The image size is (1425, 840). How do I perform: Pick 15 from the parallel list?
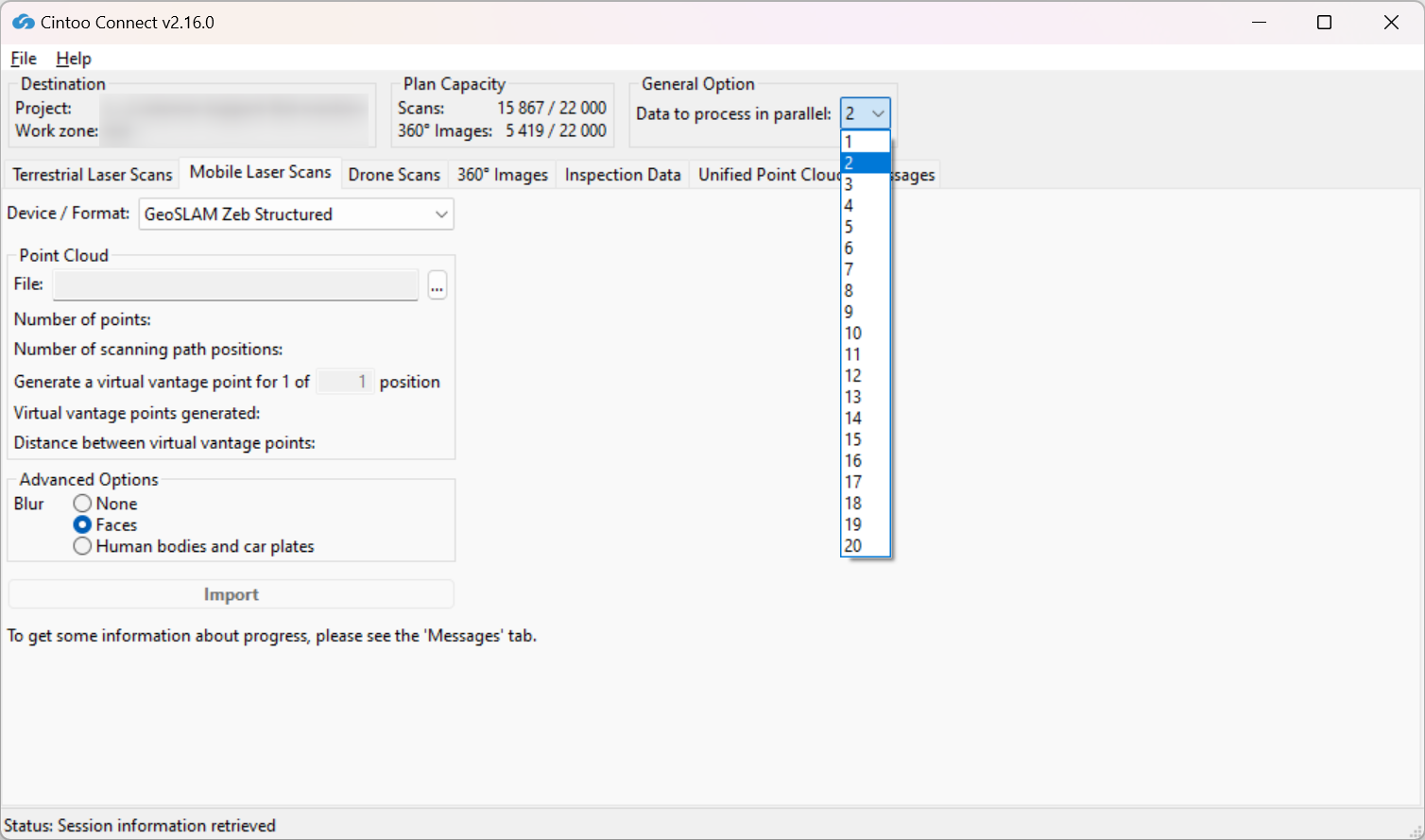[x=866, y=439]
